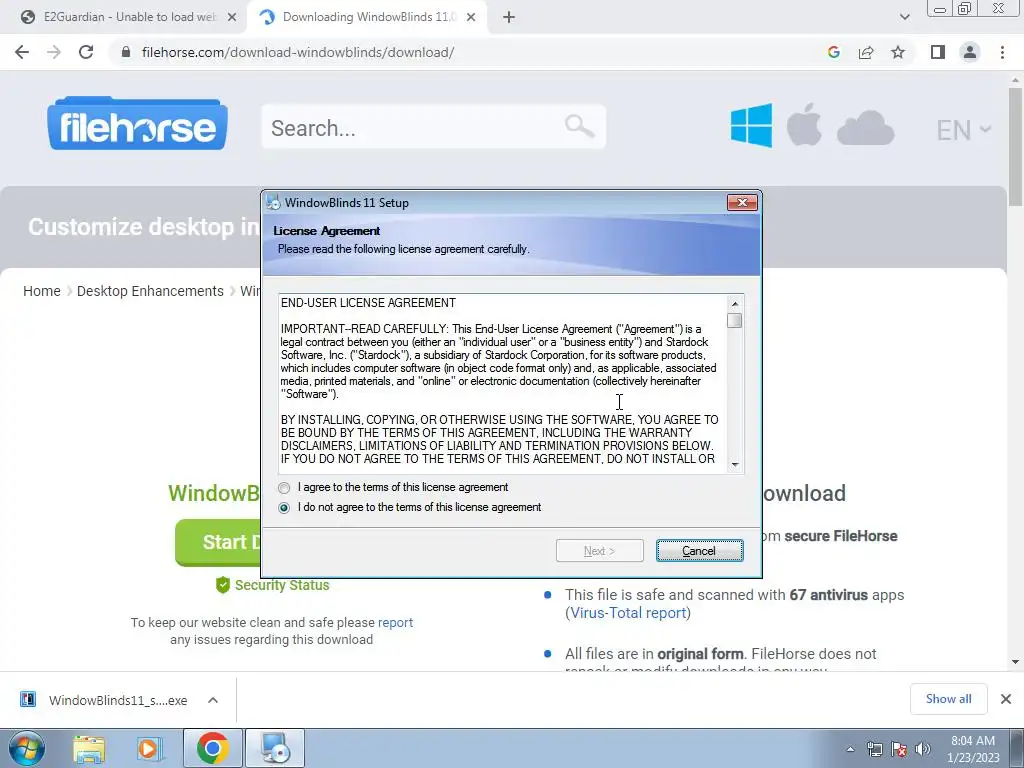The width and height of the screenshot is (1024, 768).
Task: Show hidden tray icons arrow
Action: (x=850, y=749)
